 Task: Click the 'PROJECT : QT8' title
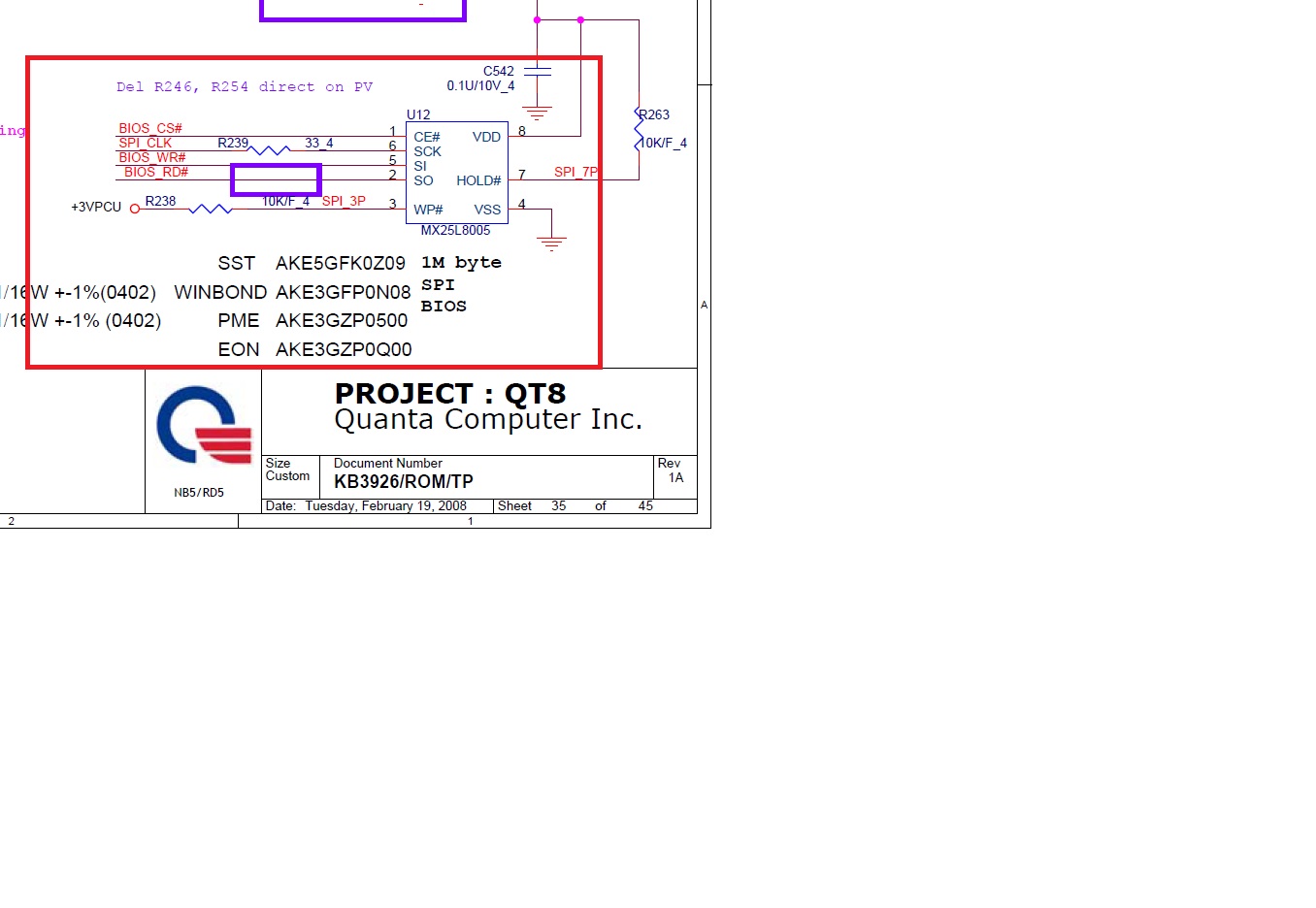click(450, 393)
